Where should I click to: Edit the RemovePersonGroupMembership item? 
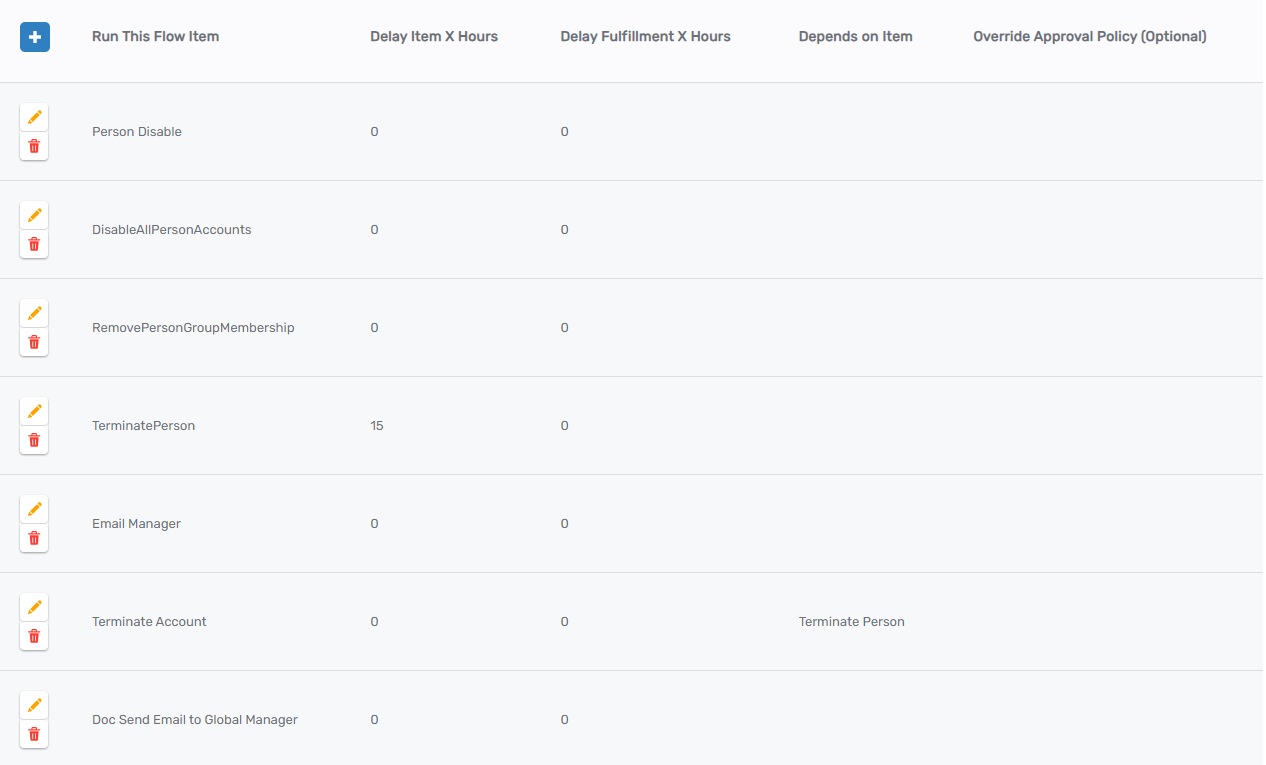pyautogui.click(x=34, y=314)
